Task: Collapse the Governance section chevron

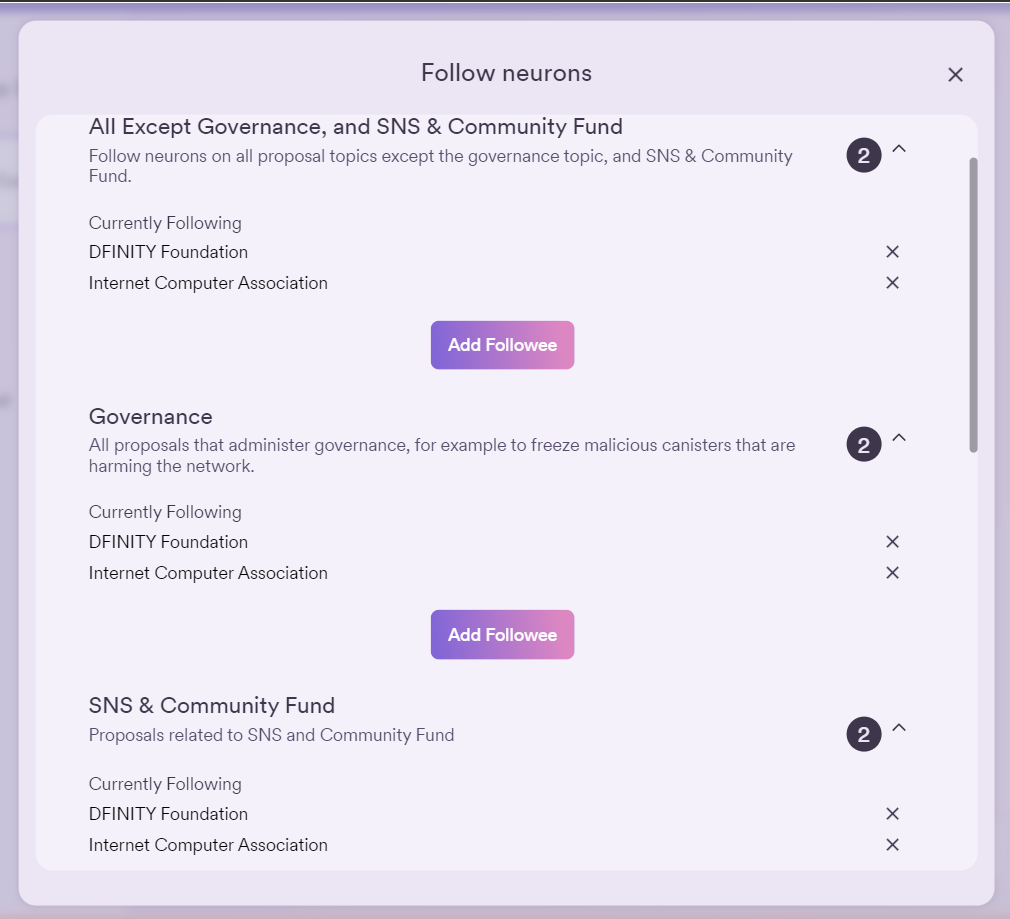Action: tap(899, 438)
